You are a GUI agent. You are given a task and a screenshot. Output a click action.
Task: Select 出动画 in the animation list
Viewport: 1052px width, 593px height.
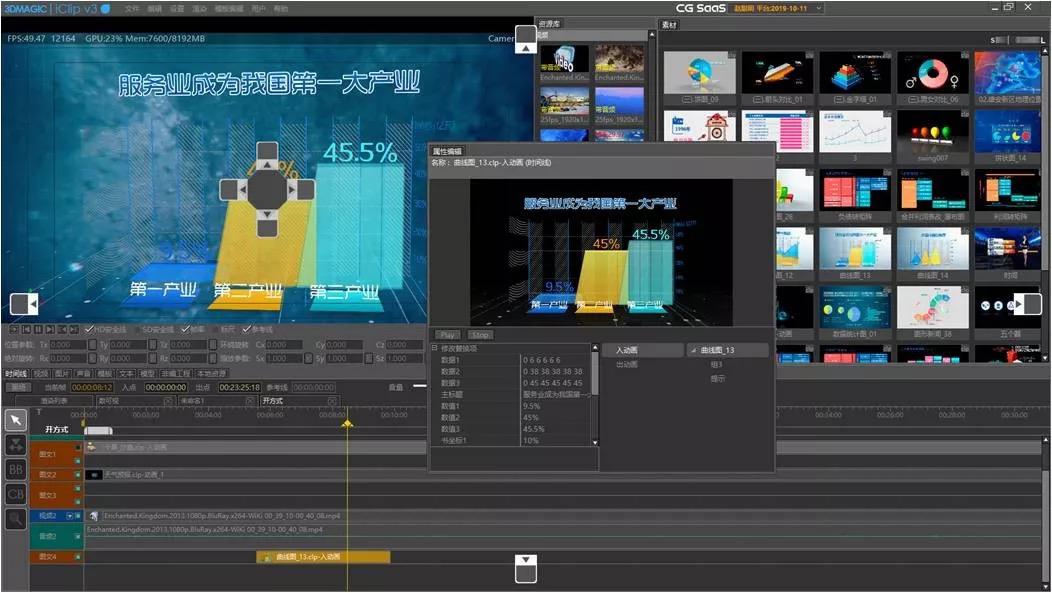click(627, 364)
